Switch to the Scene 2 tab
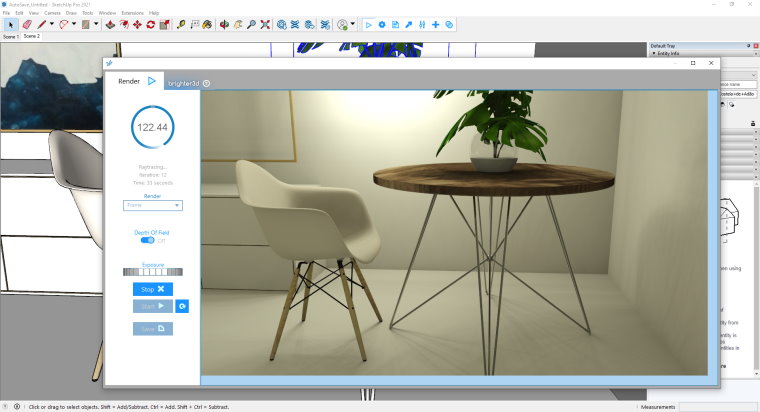The image size is (760, 412). point(32,36)
